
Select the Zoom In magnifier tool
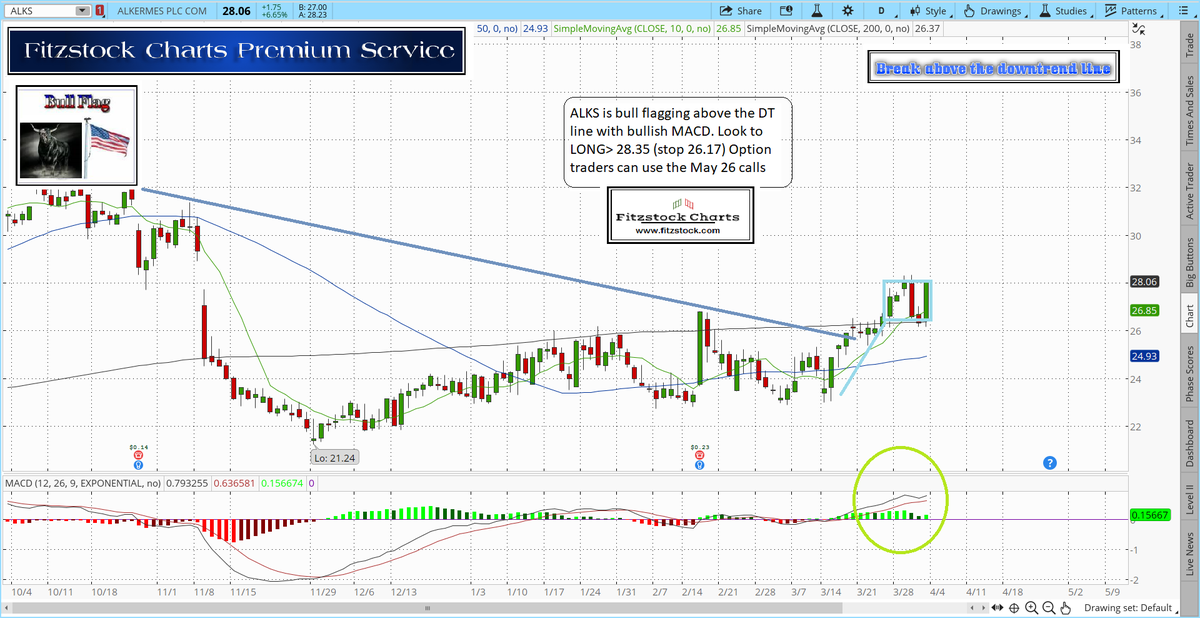[1031, 608]
